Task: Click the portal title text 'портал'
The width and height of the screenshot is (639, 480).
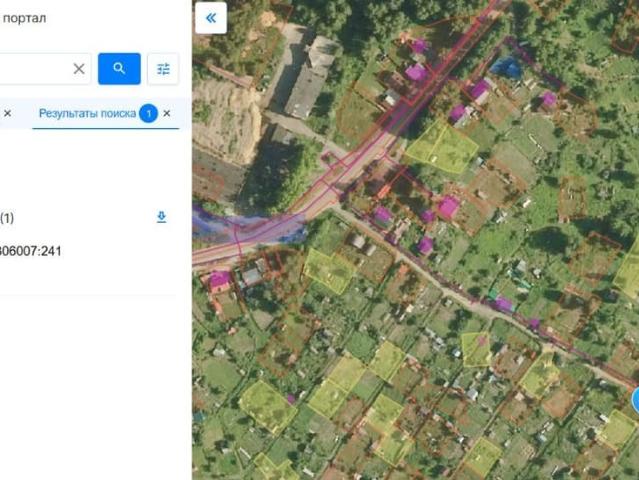Action: (24, 18)
